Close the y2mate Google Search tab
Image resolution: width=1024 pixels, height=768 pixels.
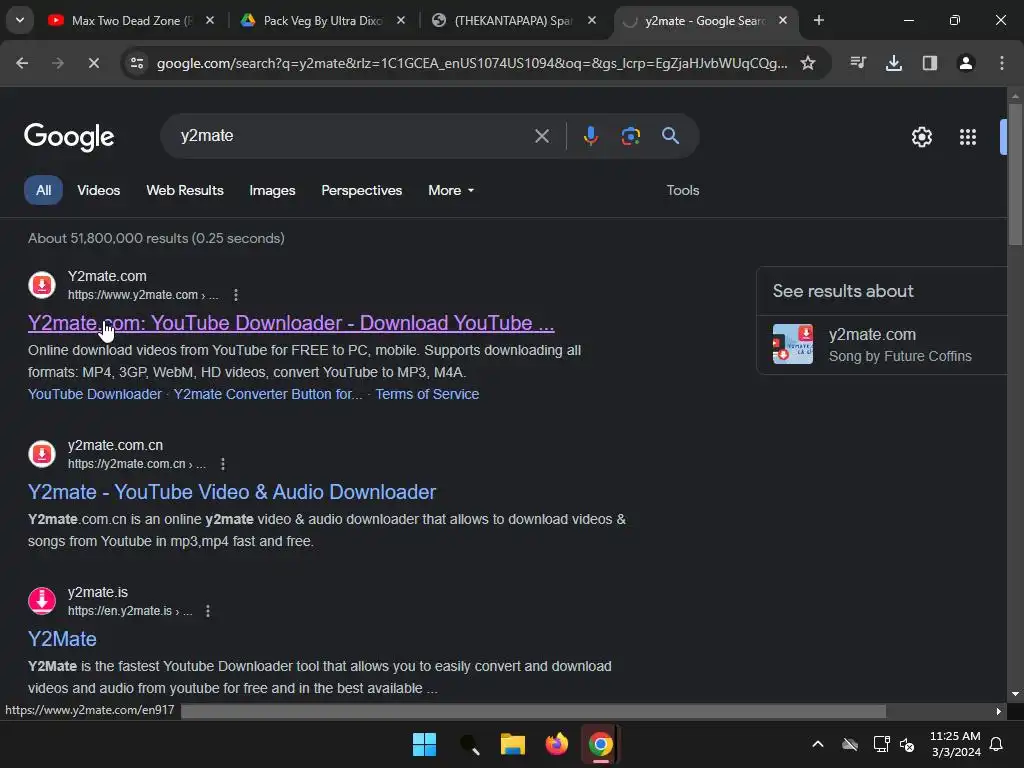pyautogui.click(x=782, y=21)
